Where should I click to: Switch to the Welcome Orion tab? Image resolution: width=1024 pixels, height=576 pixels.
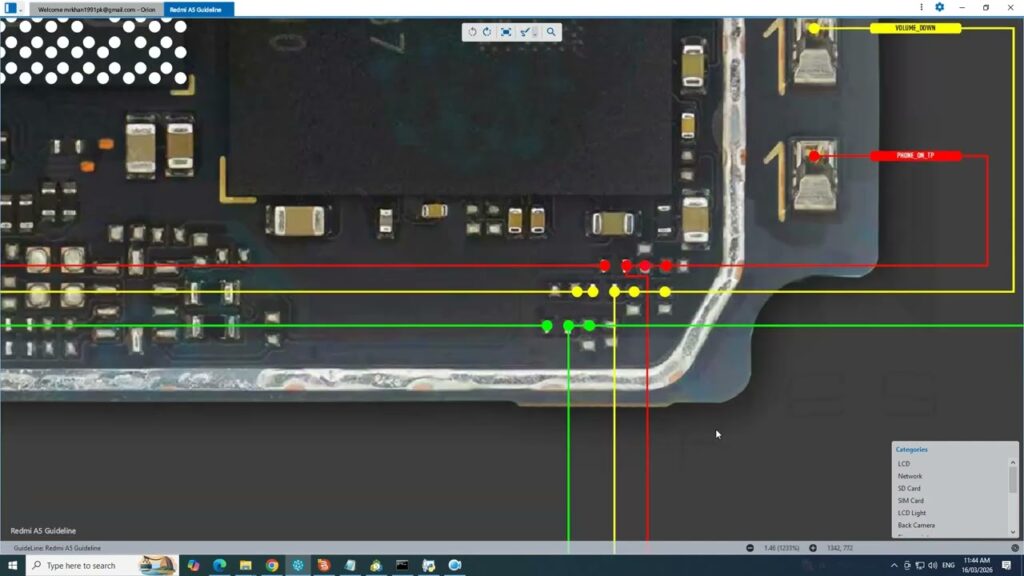pyautogui.click(x=96, y=9)
